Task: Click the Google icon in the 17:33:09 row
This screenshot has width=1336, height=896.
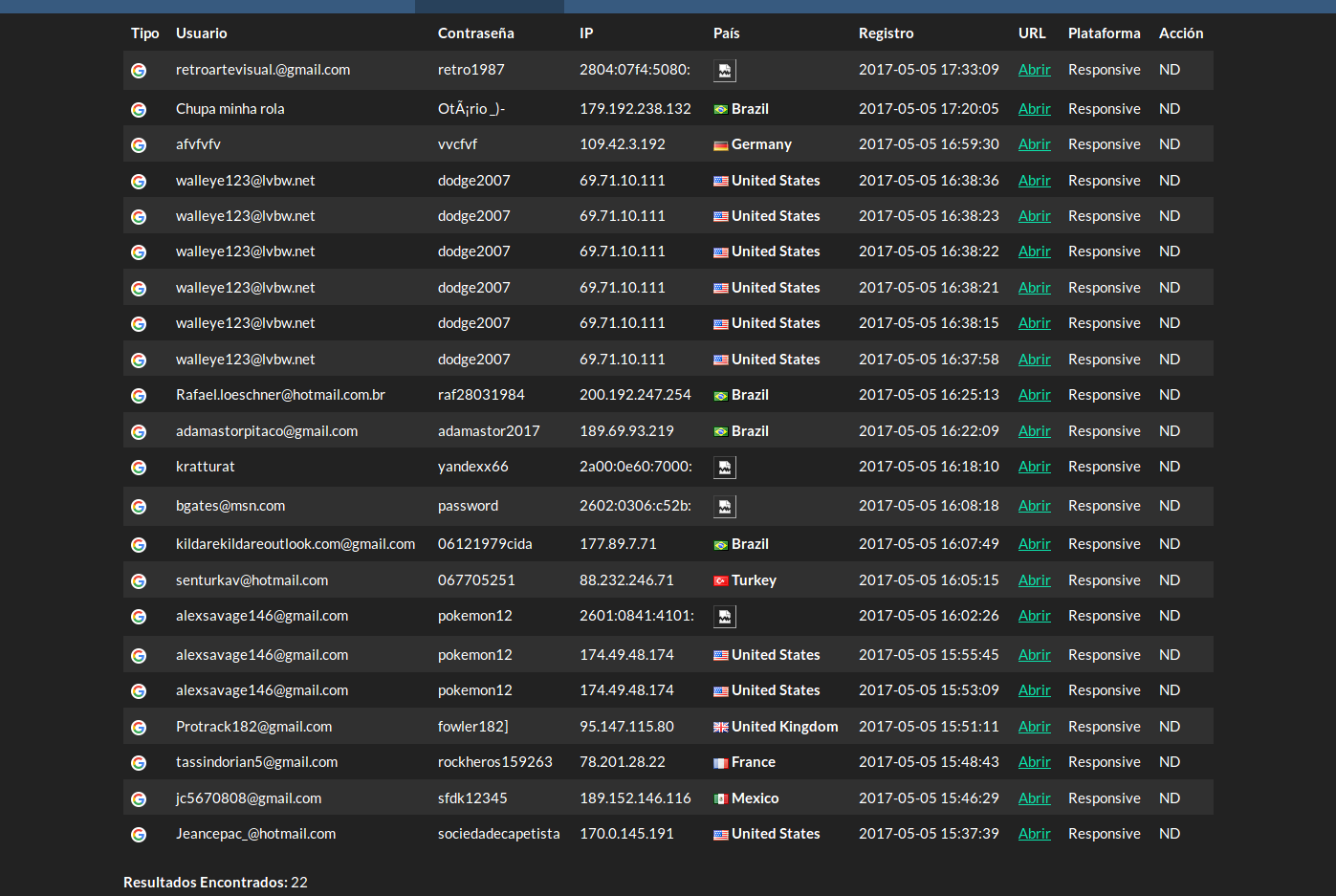Action: 139,71
